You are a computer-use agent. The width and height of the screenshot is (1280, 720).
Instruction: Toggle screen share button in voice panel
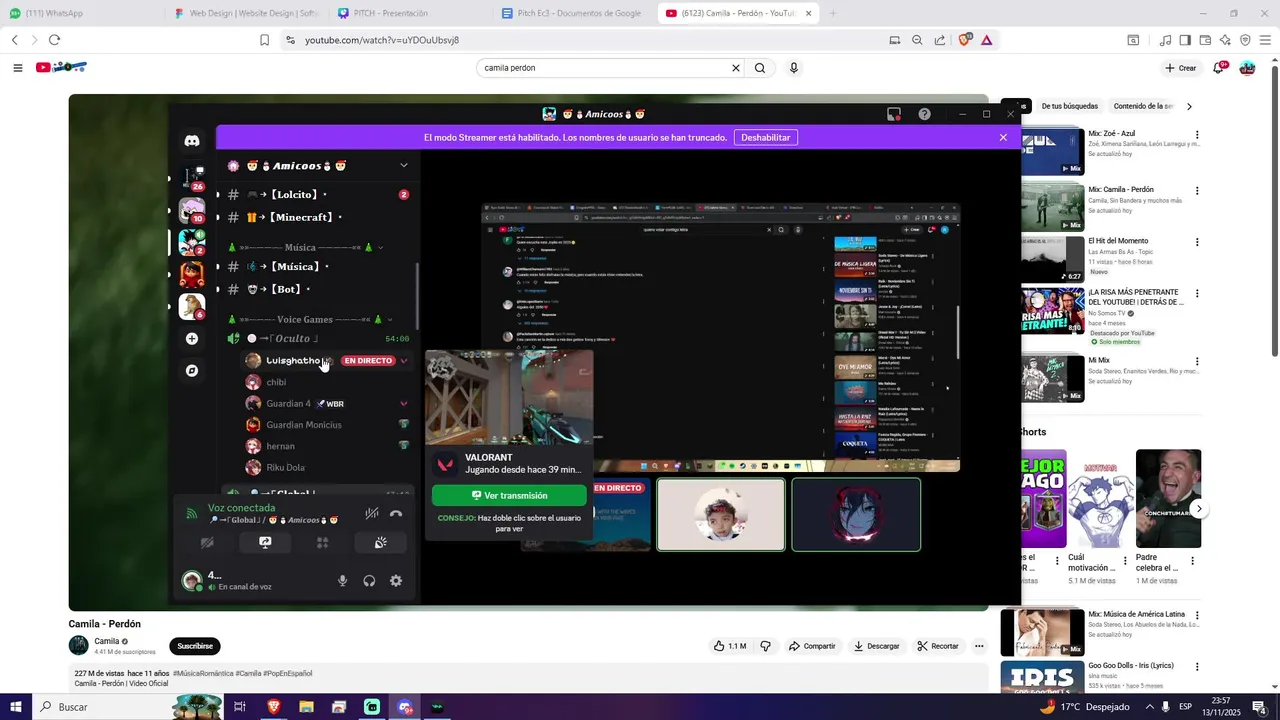[265, 543]
